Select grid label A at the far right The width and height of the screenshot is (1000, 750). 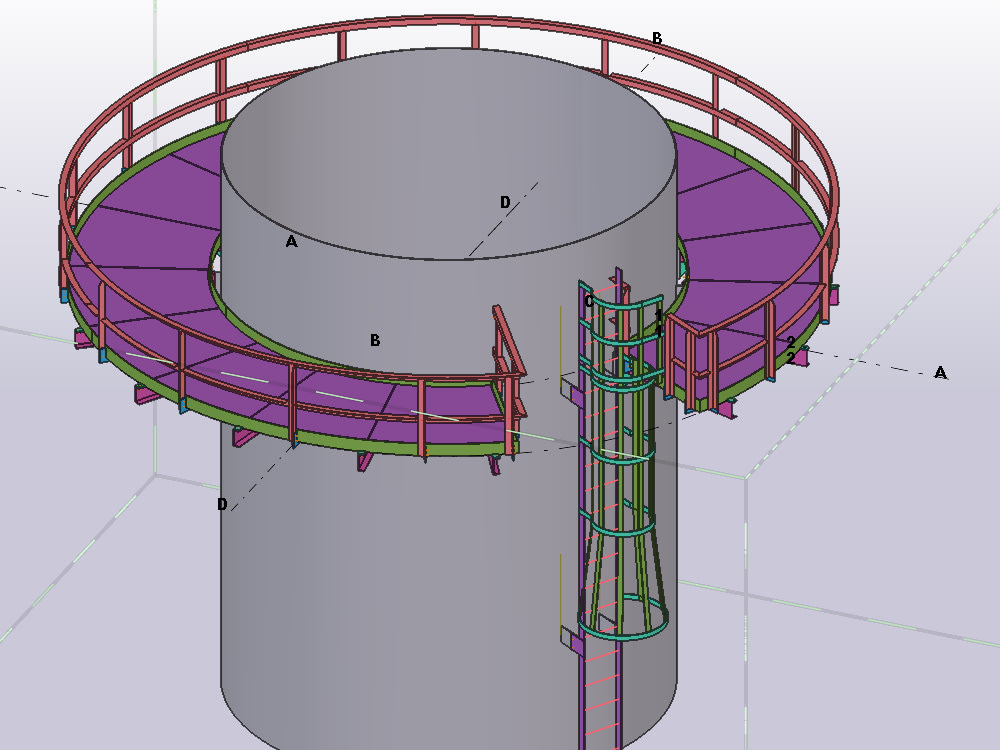(940, 372)
